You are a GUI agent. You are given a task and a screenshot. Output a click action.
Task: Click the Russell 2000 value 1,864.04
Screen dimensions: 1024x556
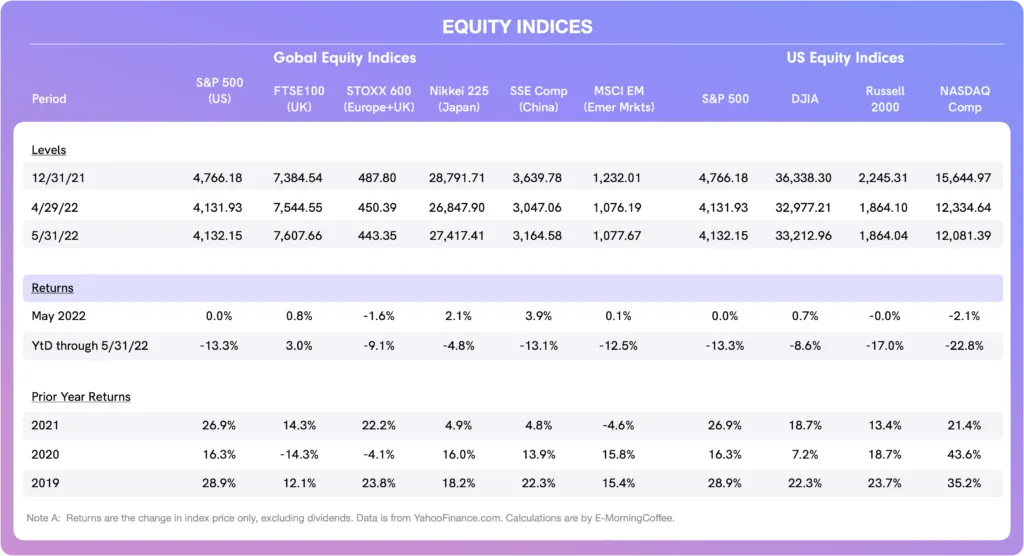coord(883,236)
